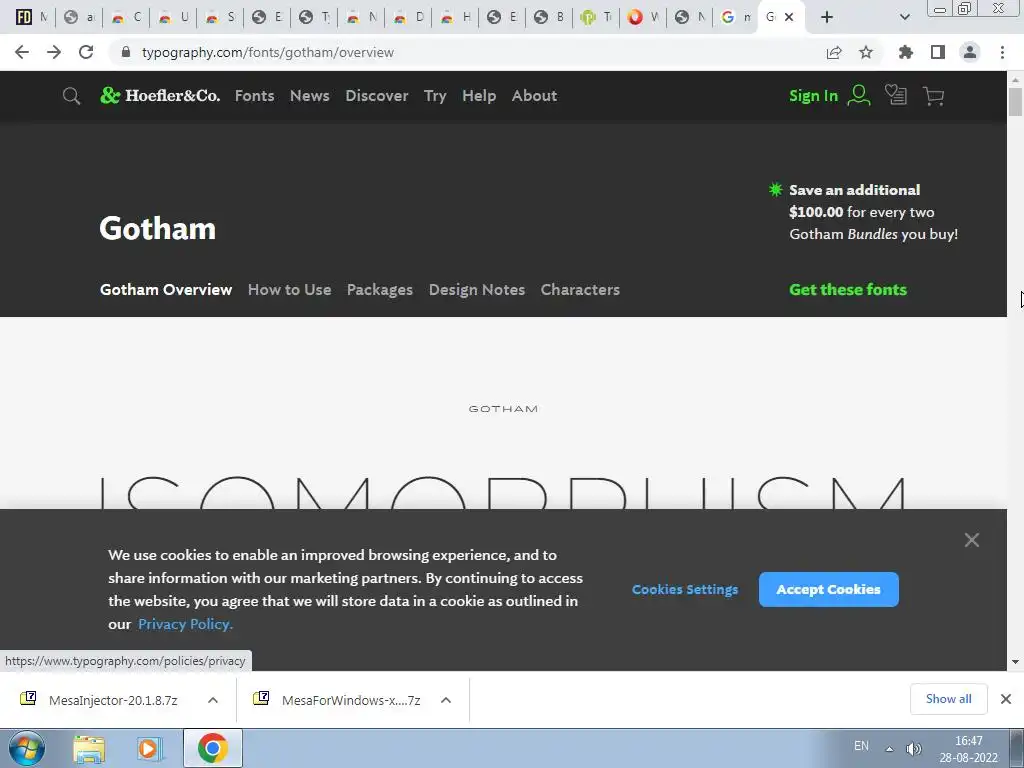Click the volume speaker tray icon
The image size is (1024, 768).
[x=914, y=748]
